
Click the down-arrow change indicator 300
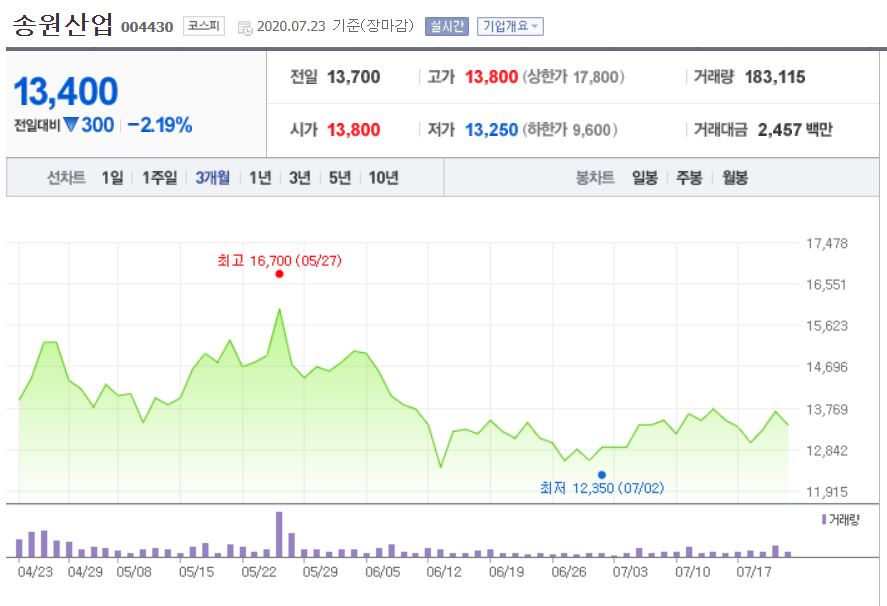(x=89, y=124)
